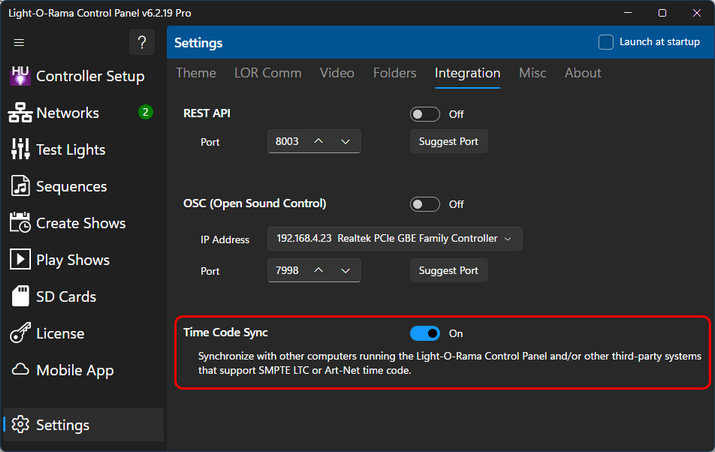Open SD Cards in the sidebar
This screenshot has width=715, height=452.
(x=66, y=297)
